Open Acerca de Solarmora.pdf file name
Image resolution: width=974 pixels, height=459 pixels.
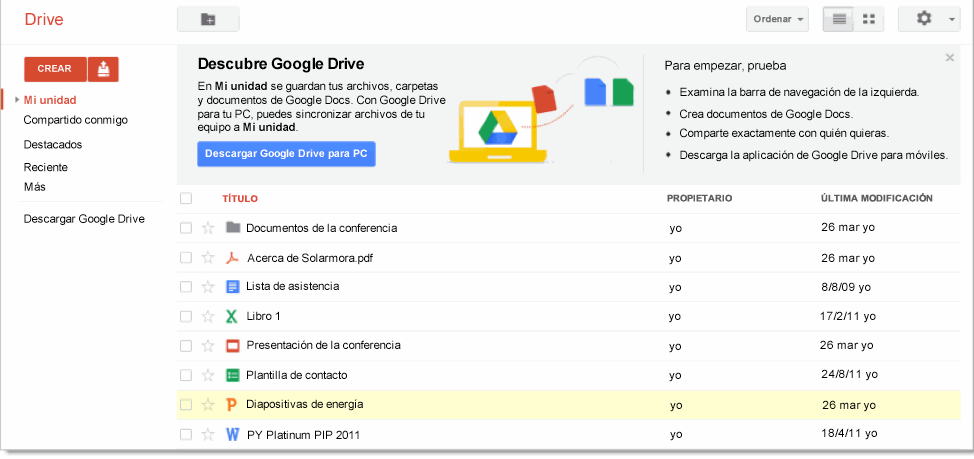click(310, 258)
